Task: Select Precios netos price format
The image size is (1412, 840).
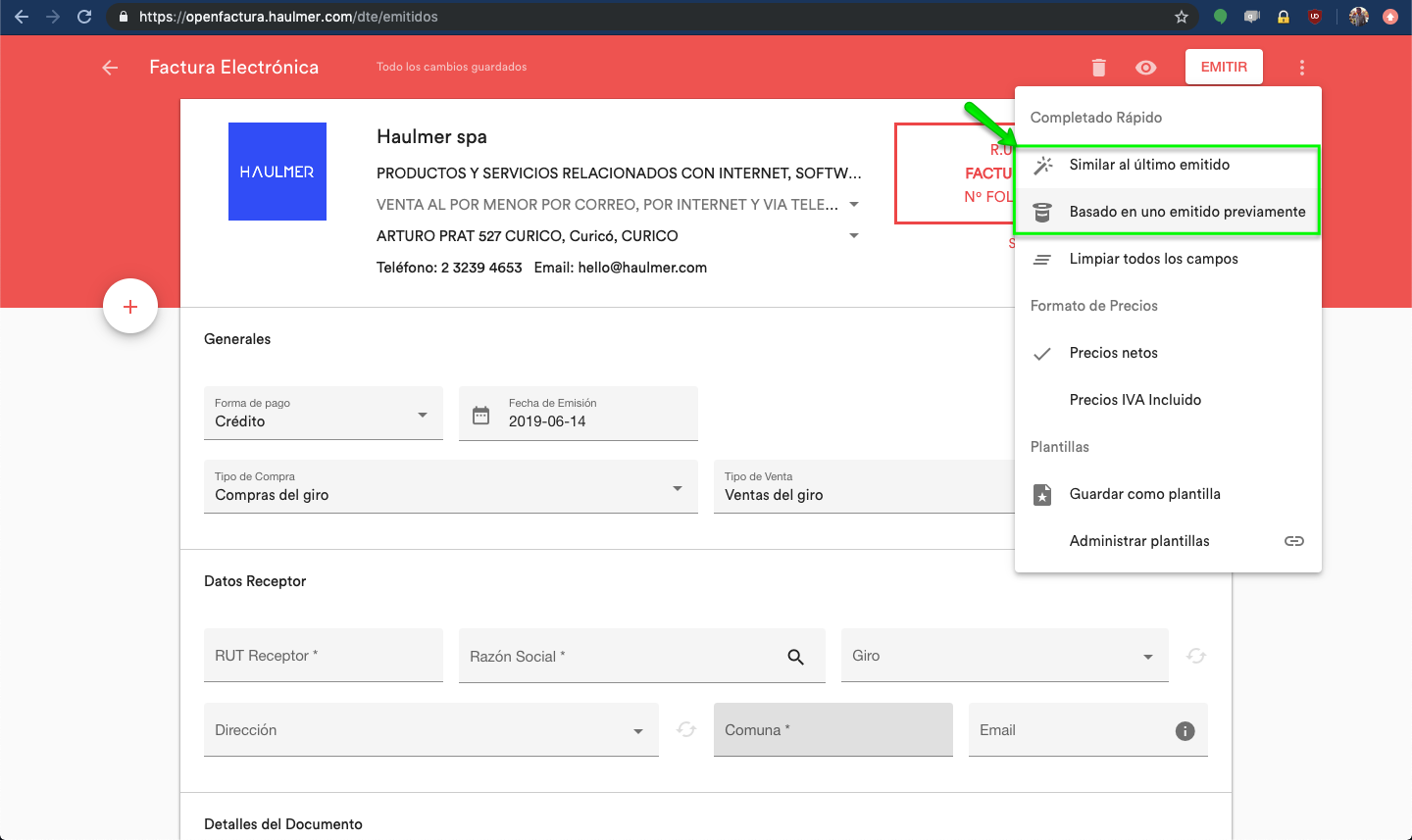Action: click(1113, 353)
